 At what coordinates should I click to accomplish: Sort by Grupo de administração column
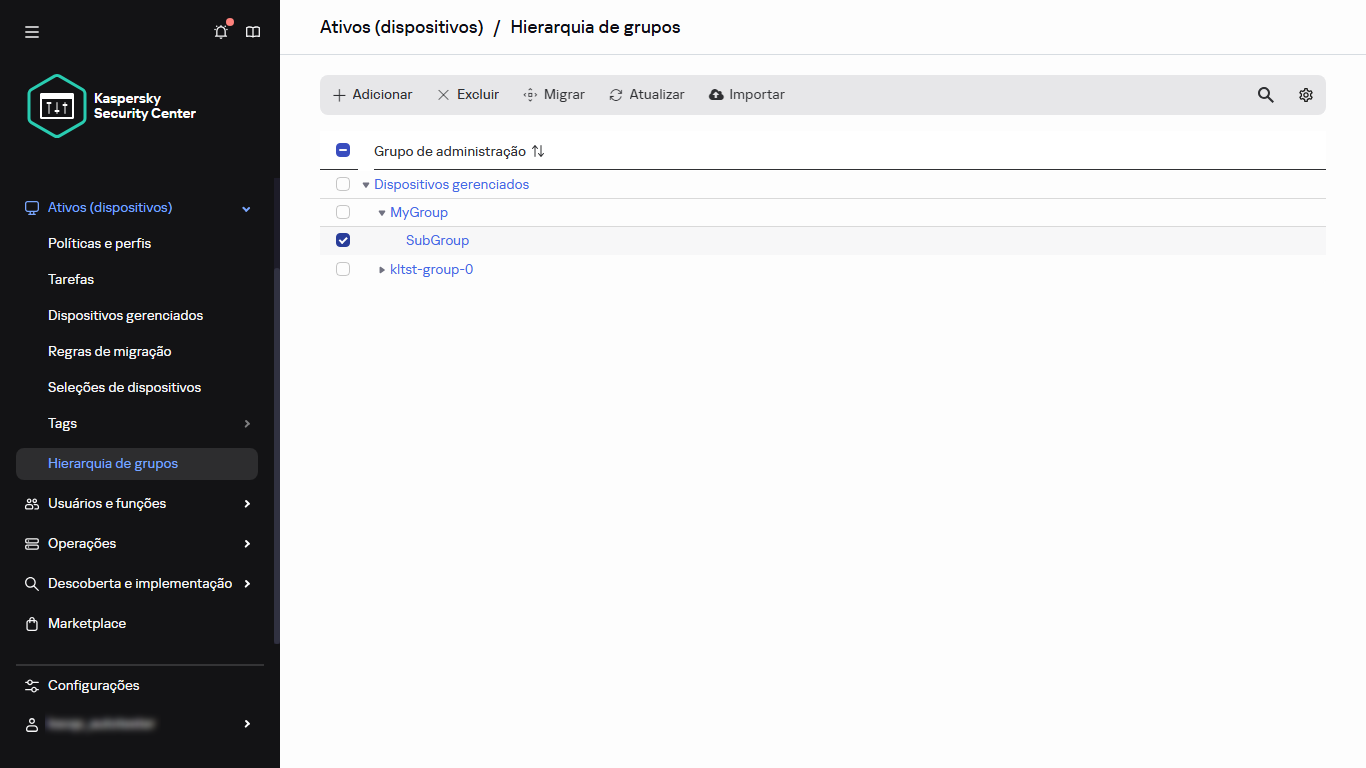[538, 150]
